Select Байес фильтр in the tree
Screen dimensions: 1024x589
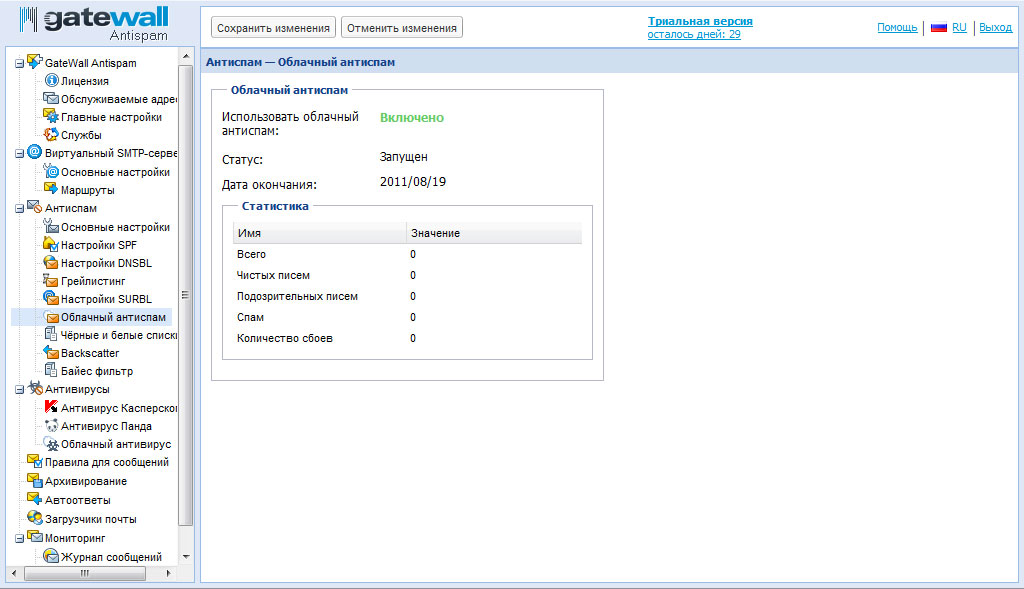97,371
